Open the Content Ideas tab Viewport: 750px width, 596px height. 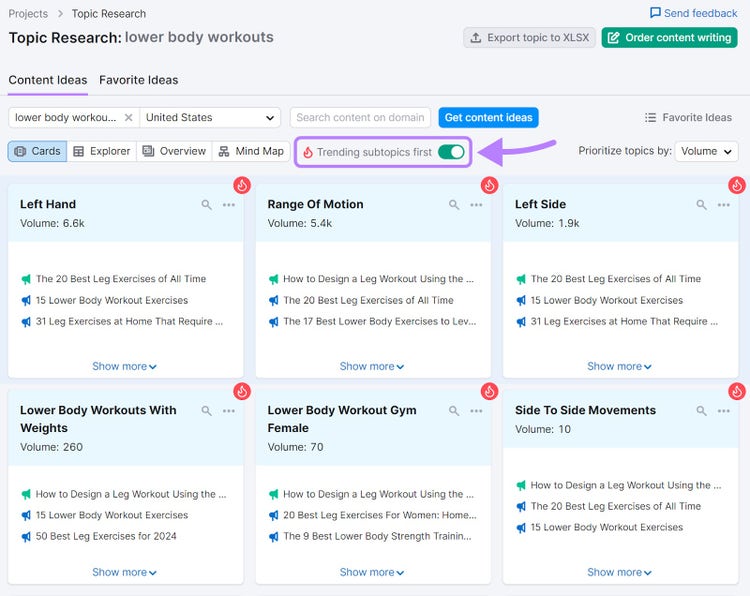pyautogui.click(x=48, y=80)
